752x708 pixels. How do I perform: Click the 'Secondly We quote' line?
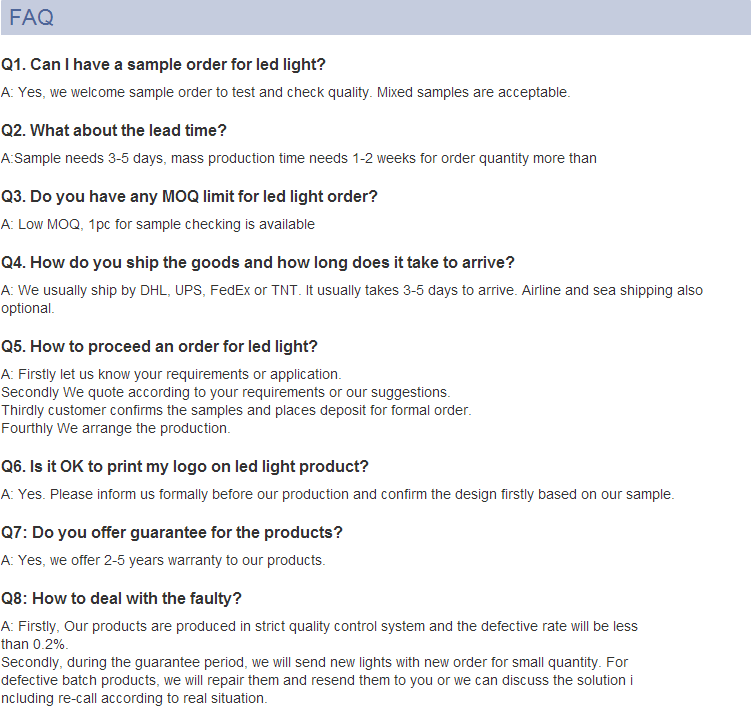pyautogui.click(x=225, y=392)
